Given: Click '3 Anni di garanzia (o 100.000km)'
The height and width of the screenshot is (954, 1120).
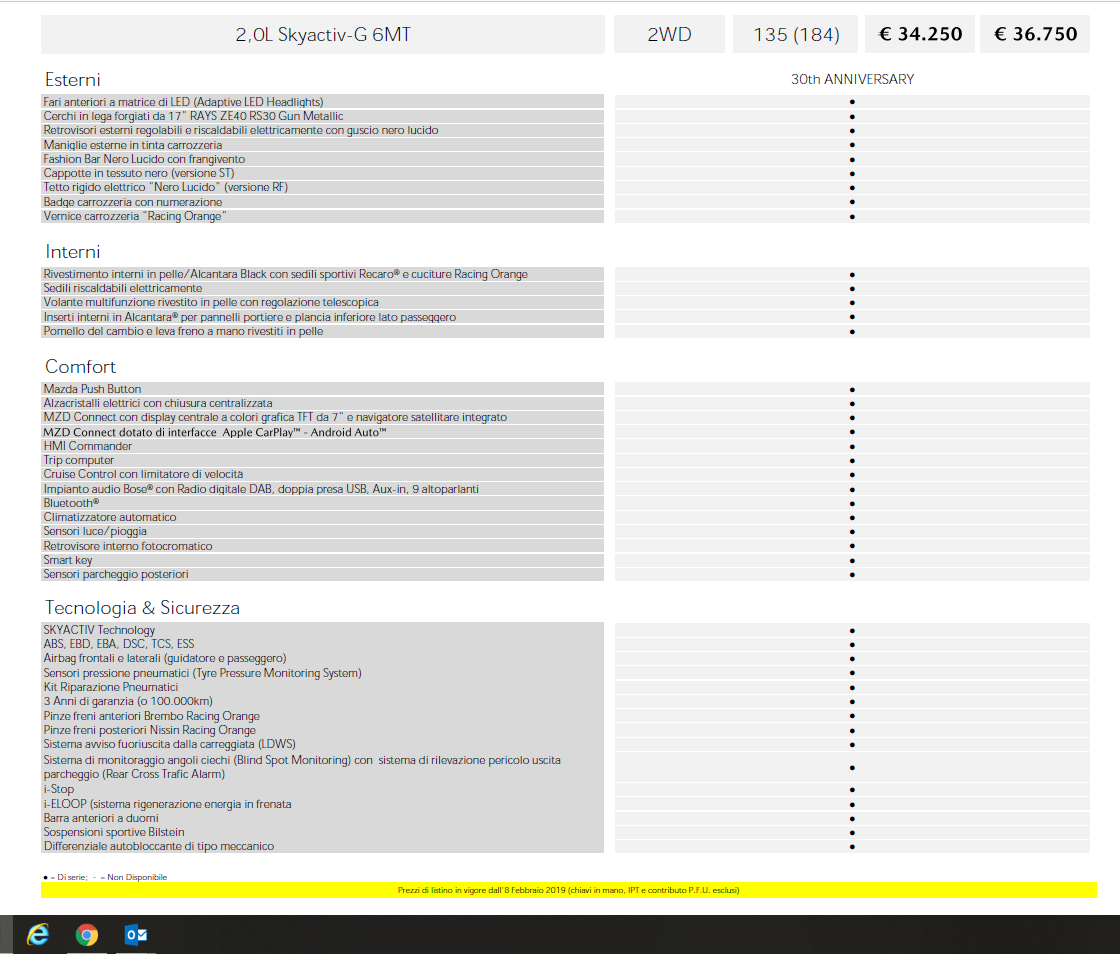Looking at the screenshot, I should pos(322,702).
